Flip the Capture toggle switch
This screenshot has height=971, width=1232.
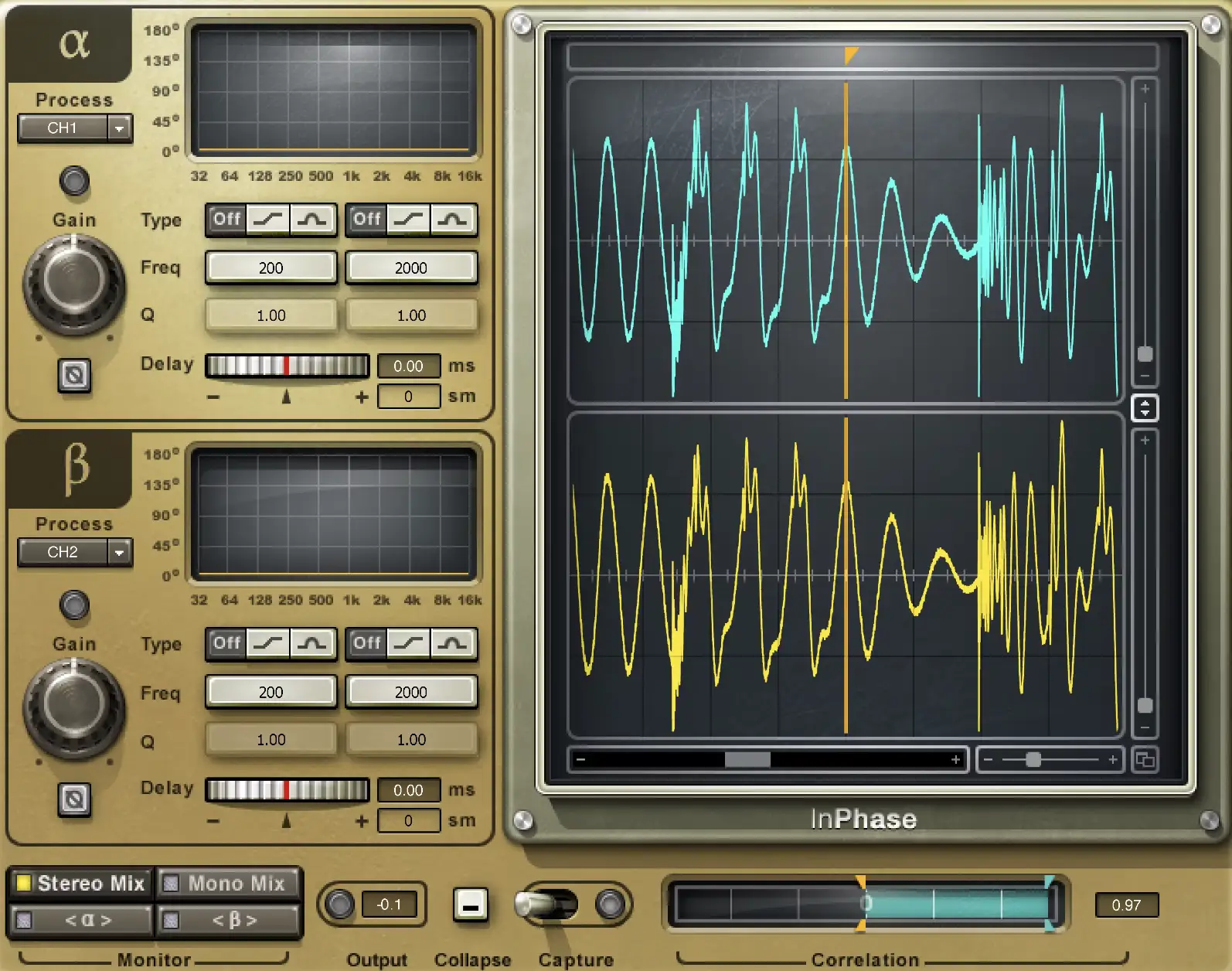(x=546, y=904)
